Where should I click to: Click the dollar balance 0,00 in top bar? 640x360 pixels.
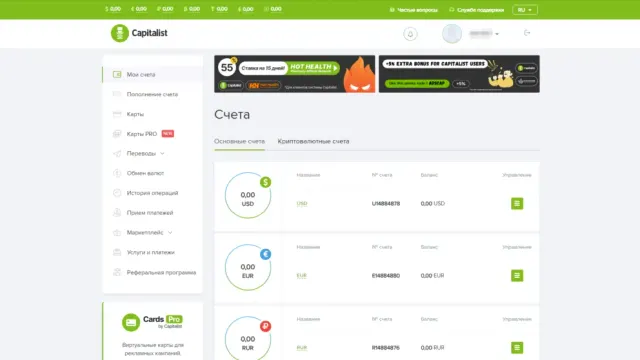[113, 9]
